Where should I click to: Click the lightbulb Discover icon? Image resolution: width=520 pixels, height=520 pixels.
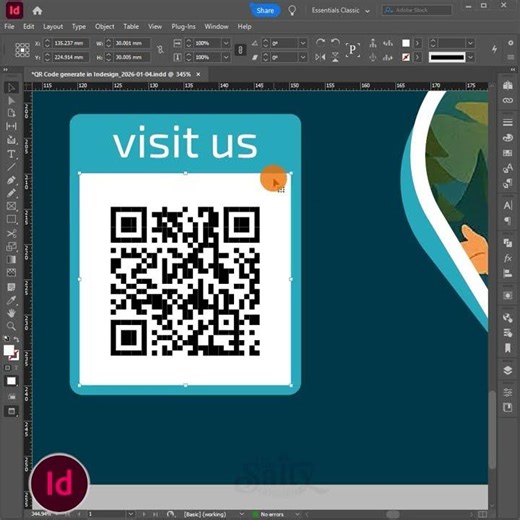tap(292, 11)
